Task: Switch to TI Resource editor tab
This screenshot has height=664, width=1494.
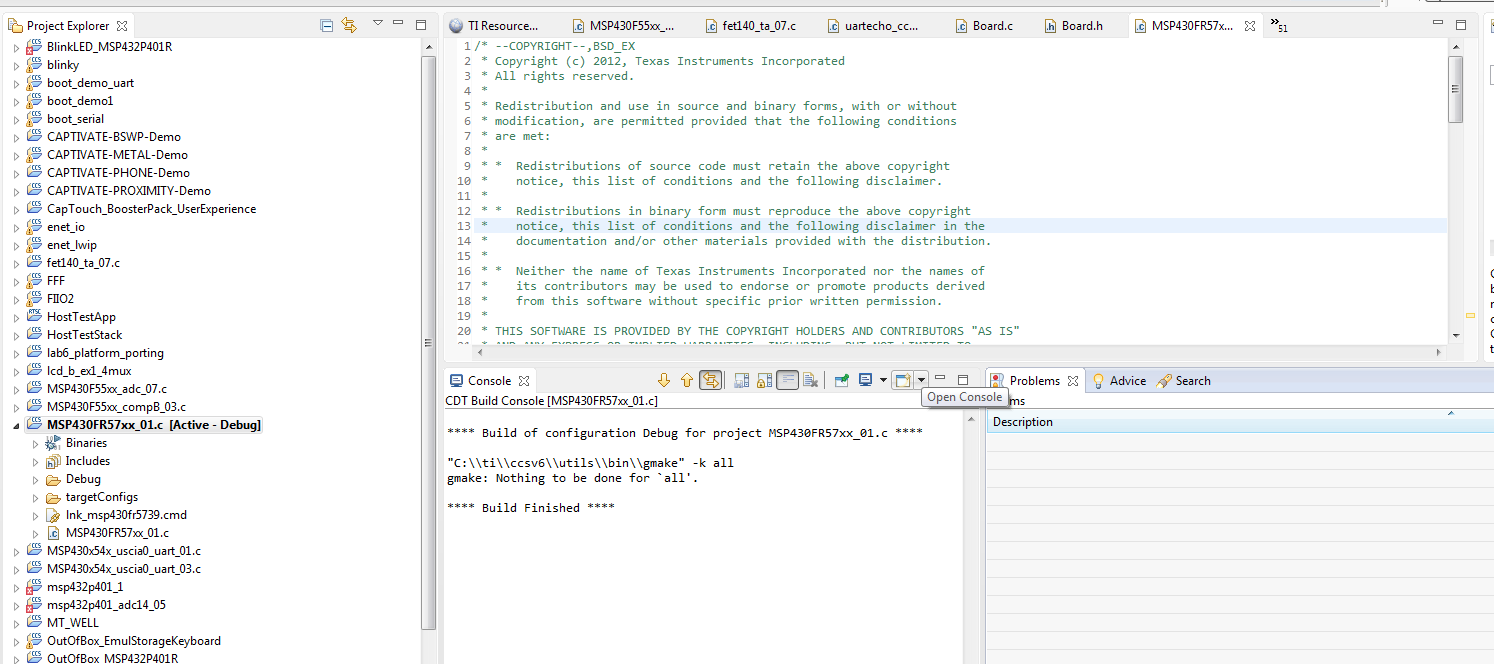Action: pyautogui.click(x=494, y=26)
